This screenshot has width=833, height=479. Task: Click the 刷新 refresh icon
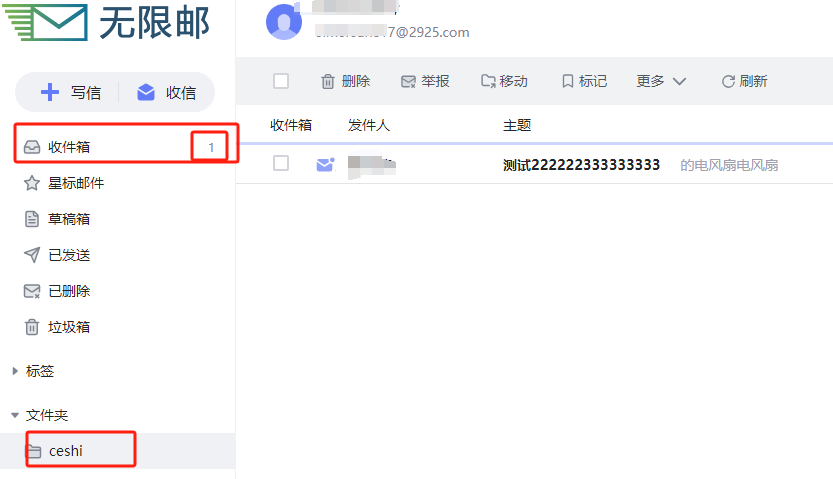728,82
